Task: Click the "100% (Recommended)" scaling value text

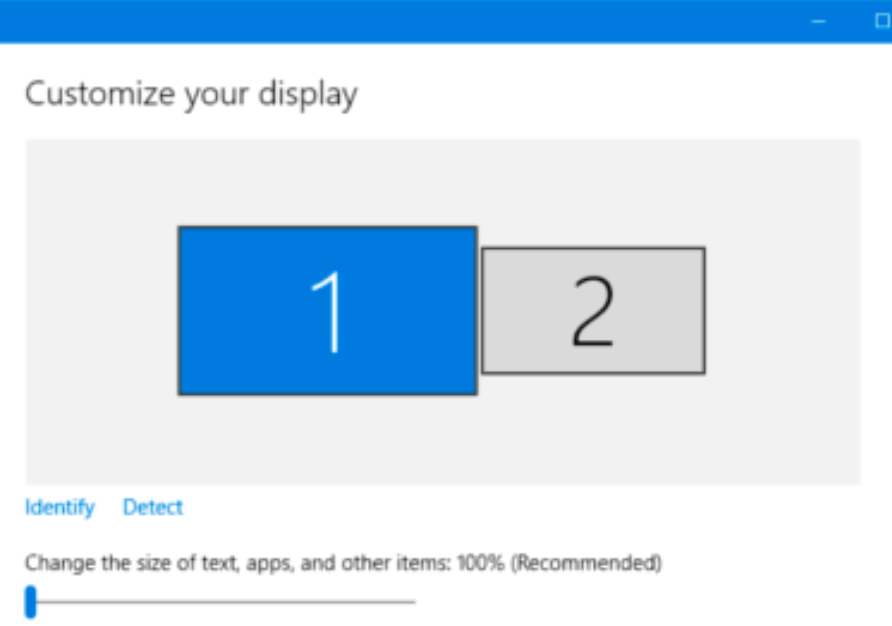Action: 560,563
